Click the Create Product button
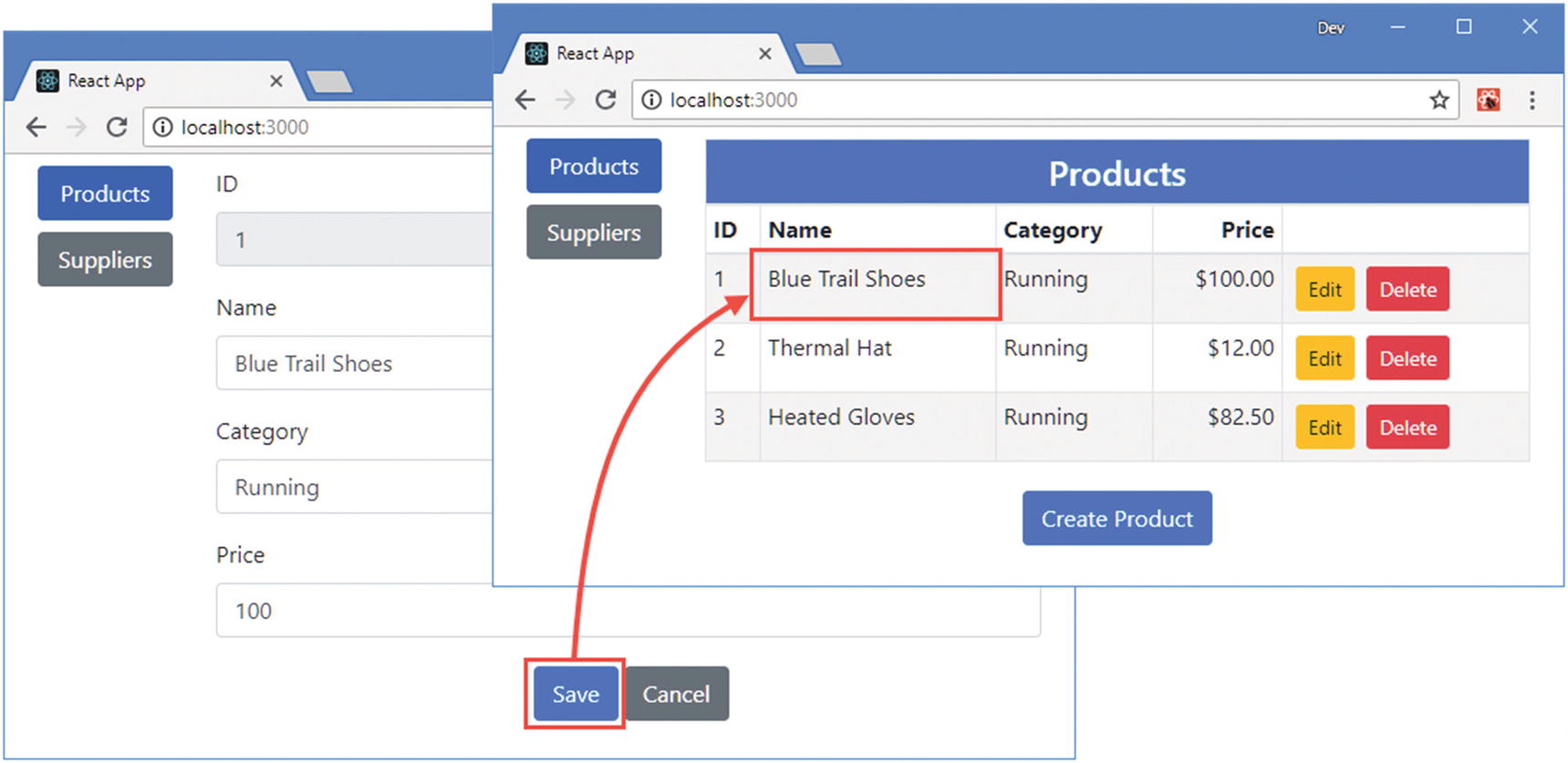This screenshot has width=1568, height=763. point(1116,519)
